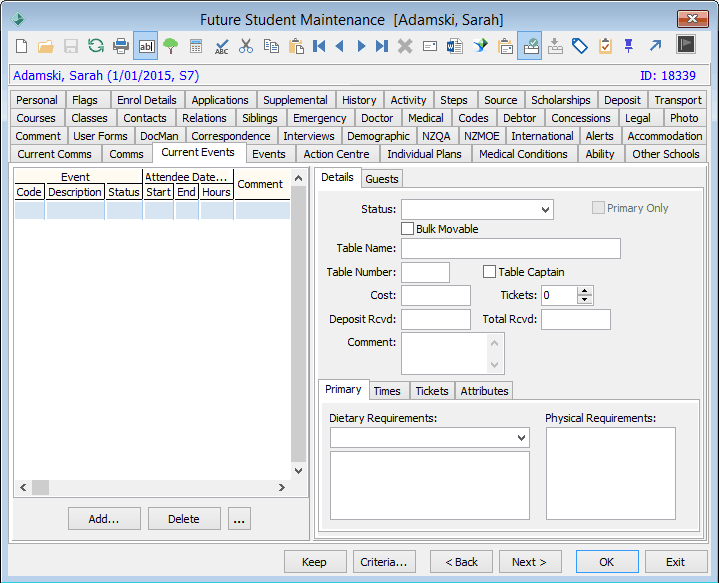
Task: Check the Primary Only checkbox
Action: (598, 208)
